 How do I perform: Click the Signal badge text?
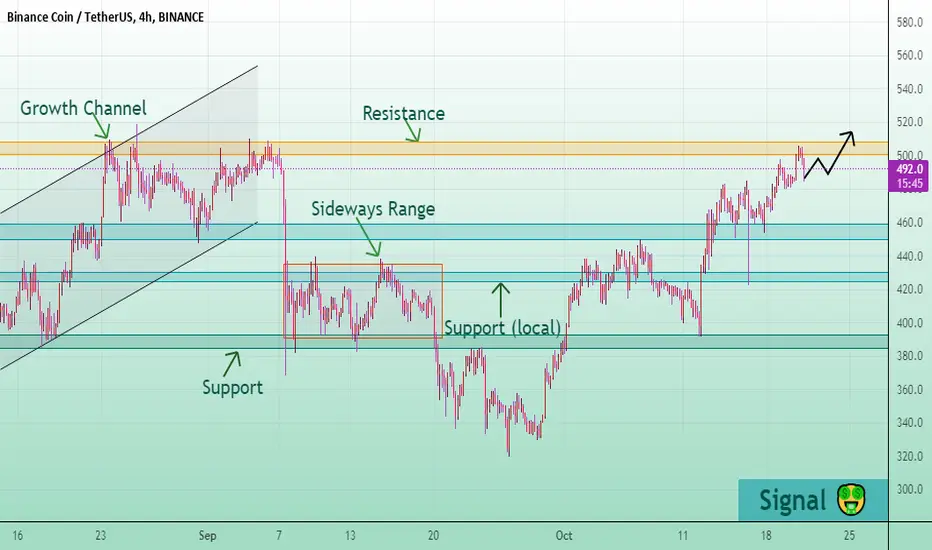click(x=792, y=501)
